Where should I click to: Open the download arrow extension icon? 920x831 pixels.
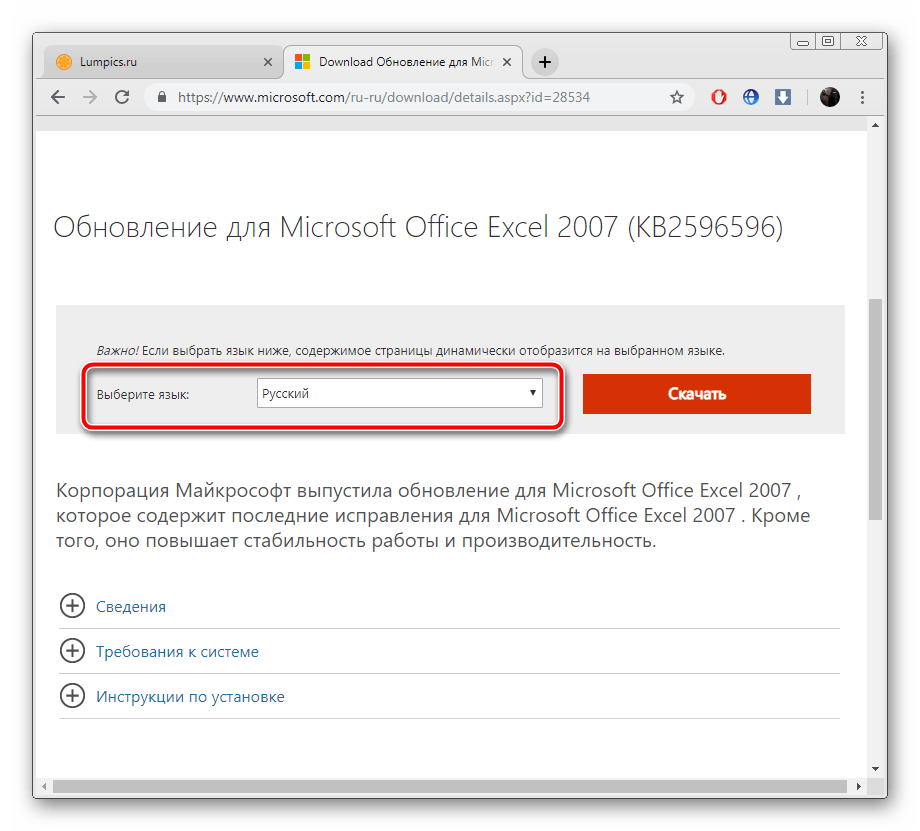783,97
